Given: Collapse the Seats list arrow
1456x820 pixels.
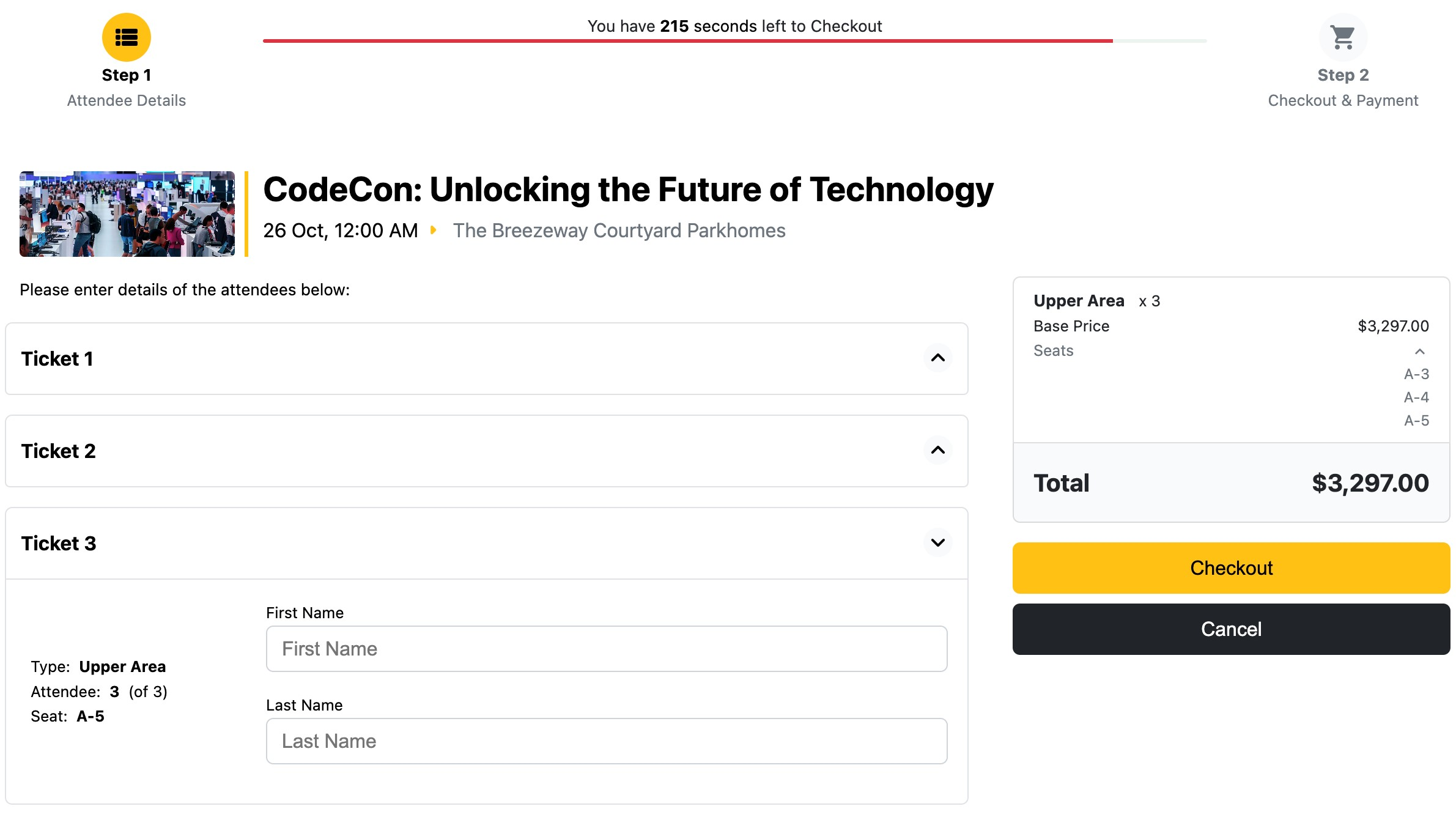Looking at the screenshot, I should point(1420,352).
